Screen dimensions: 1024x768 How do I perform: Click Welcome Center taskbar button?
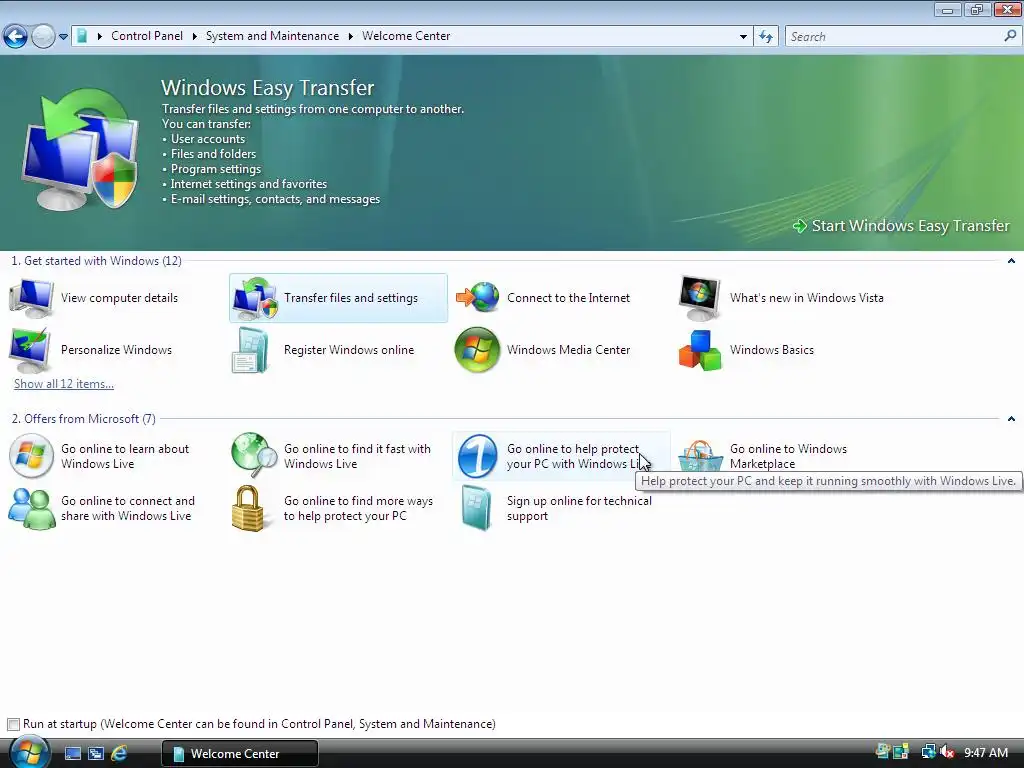(x=240, y=754)
